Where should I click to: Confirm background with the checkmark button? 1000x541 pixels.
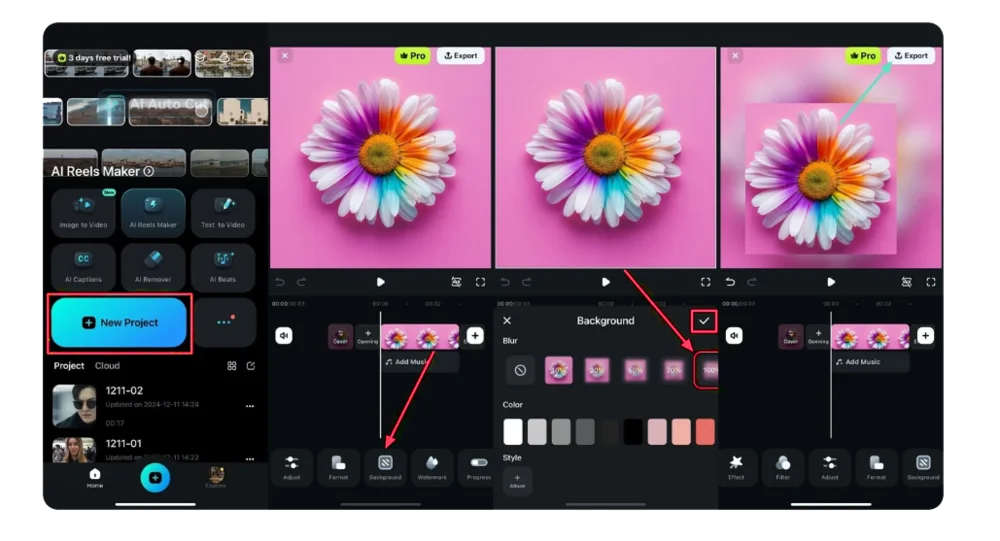tap(704, 321)
